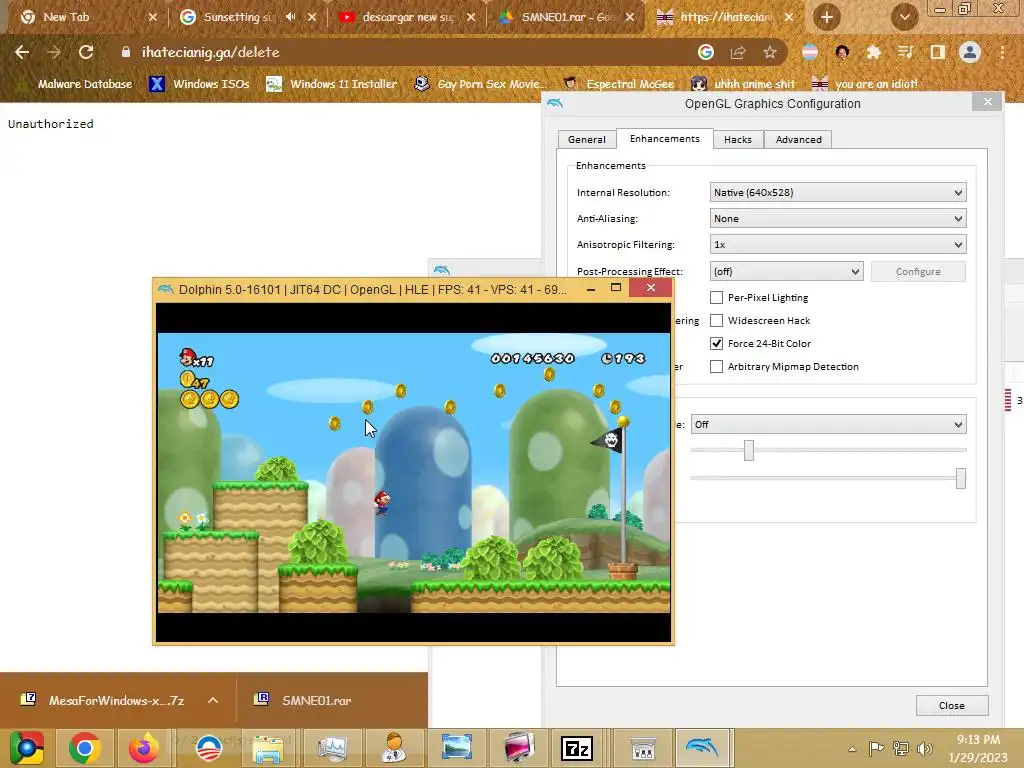Expand options arrow for MesaForWindows download
This screenshot has width=1024, height=768.
point(213,701)
